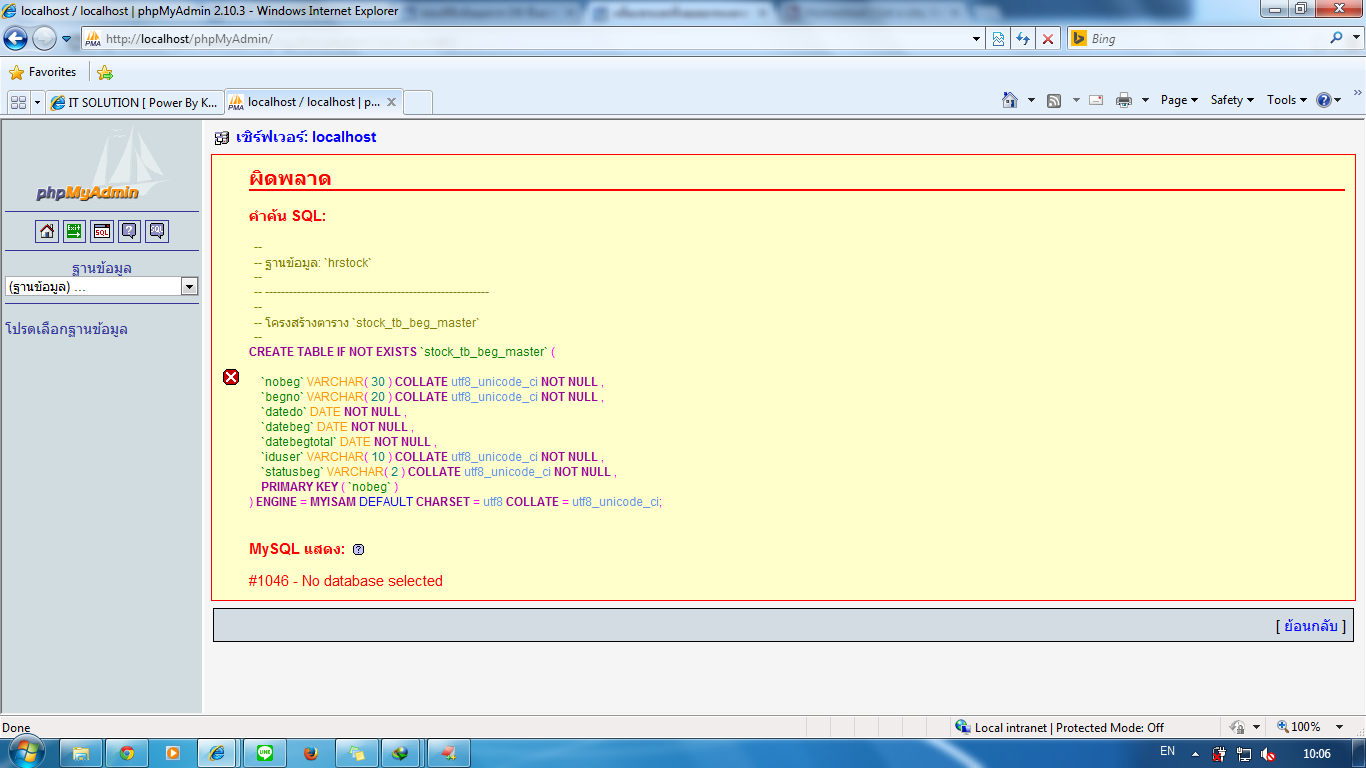Click the green Exit logout icon
Image resolution: width=1366 pixels, height=768 pixels.
[74, 231]
